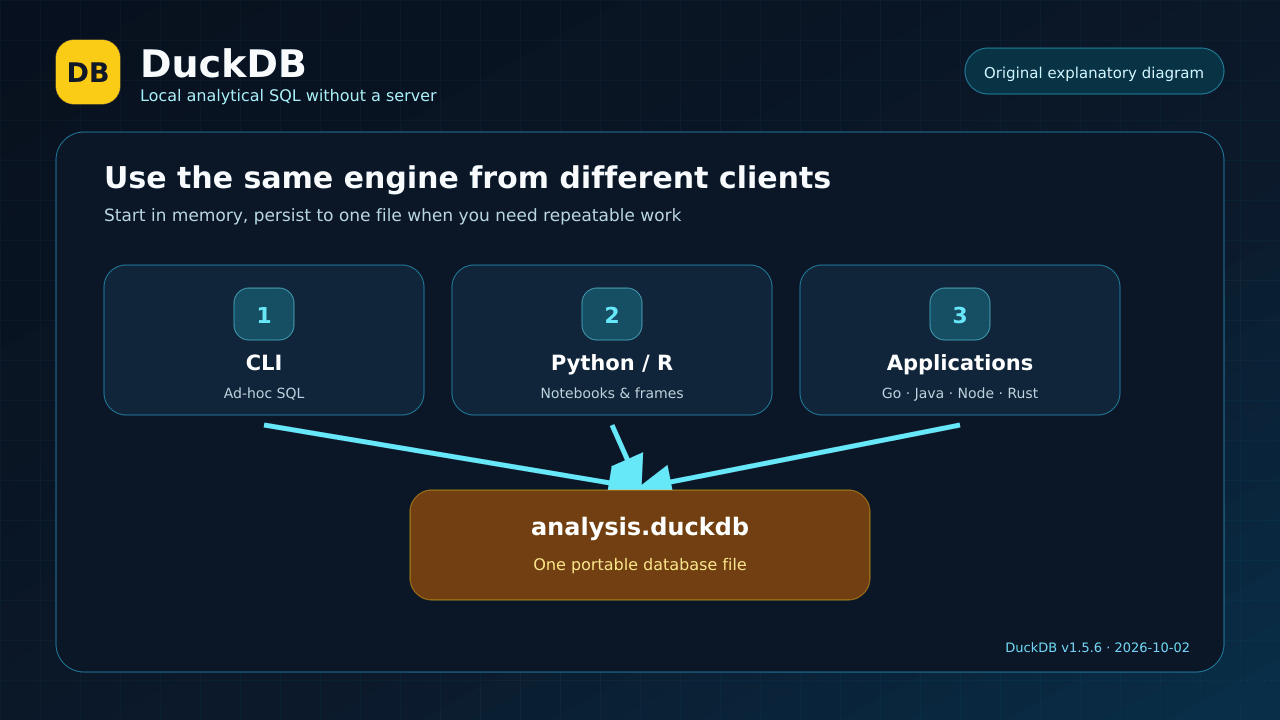Click the 'Python / R' card title
The width and height of the screenshot is (1280, 720).
click(x=612, y=363)
